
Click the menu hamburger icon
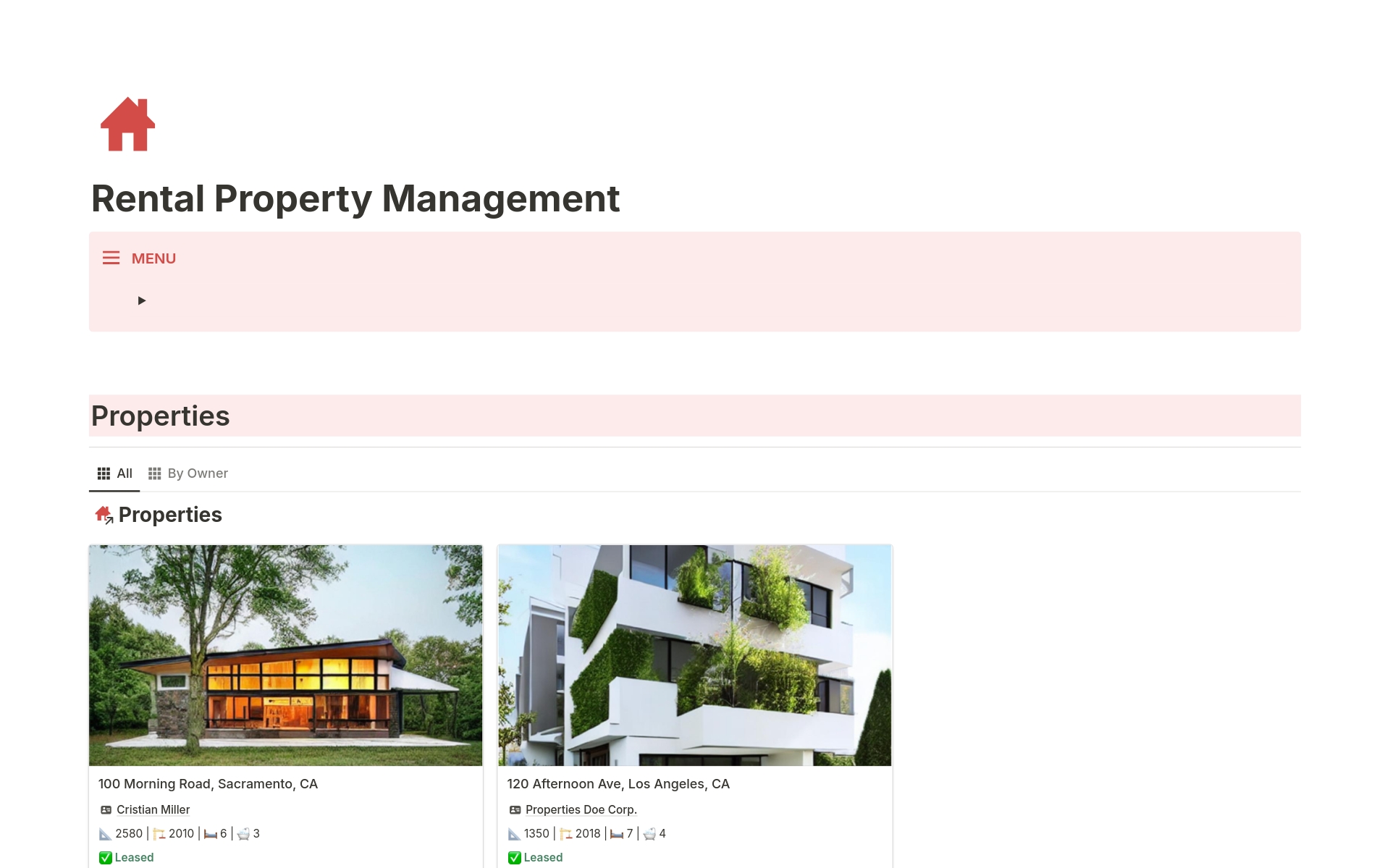110,258
